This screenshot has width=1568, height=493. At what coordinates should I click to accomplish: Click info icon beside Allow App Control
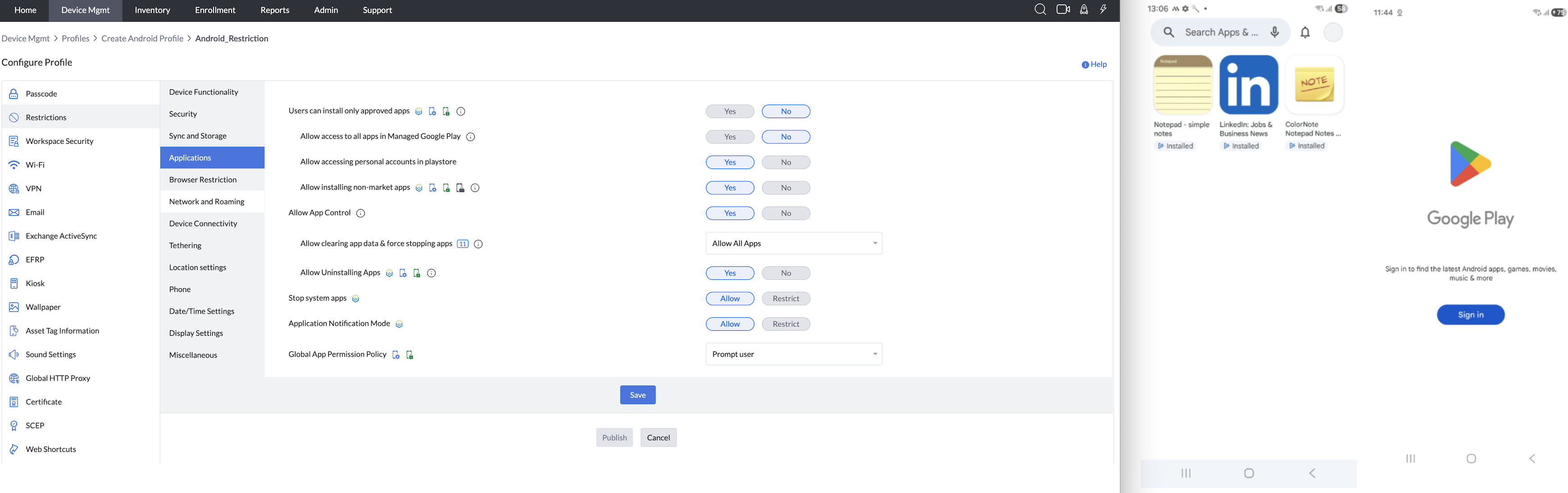(360, 214)
